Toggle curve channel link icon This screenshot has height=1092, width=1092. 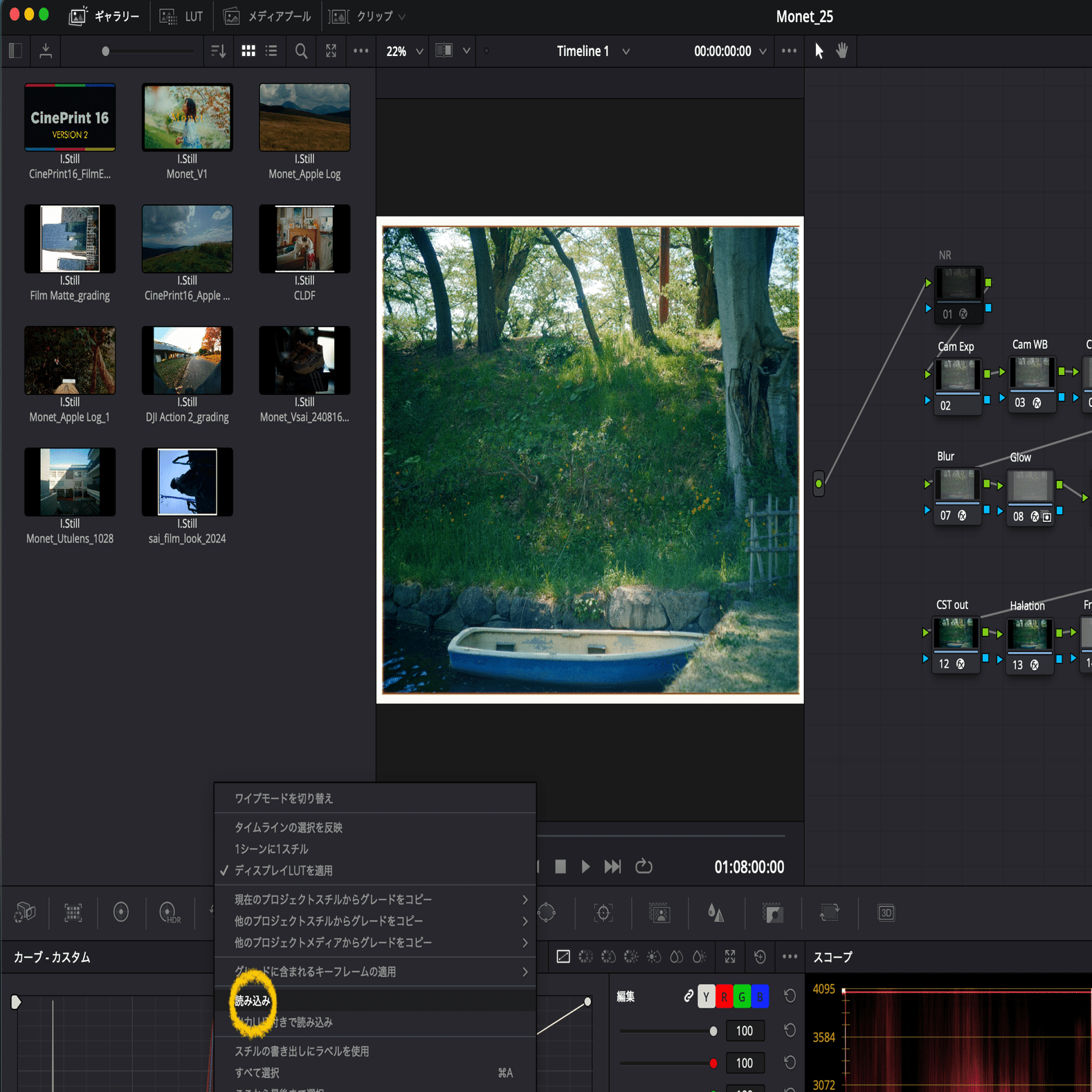click(x=688, y=996)
